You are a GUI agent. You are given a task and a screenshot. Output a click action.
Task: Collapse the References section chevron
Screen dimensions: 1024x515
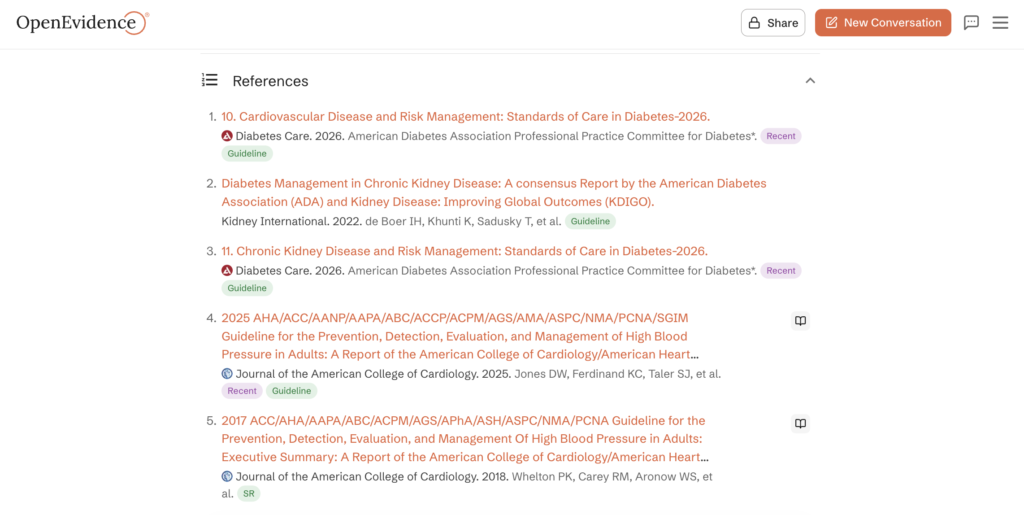pos(810,80)
